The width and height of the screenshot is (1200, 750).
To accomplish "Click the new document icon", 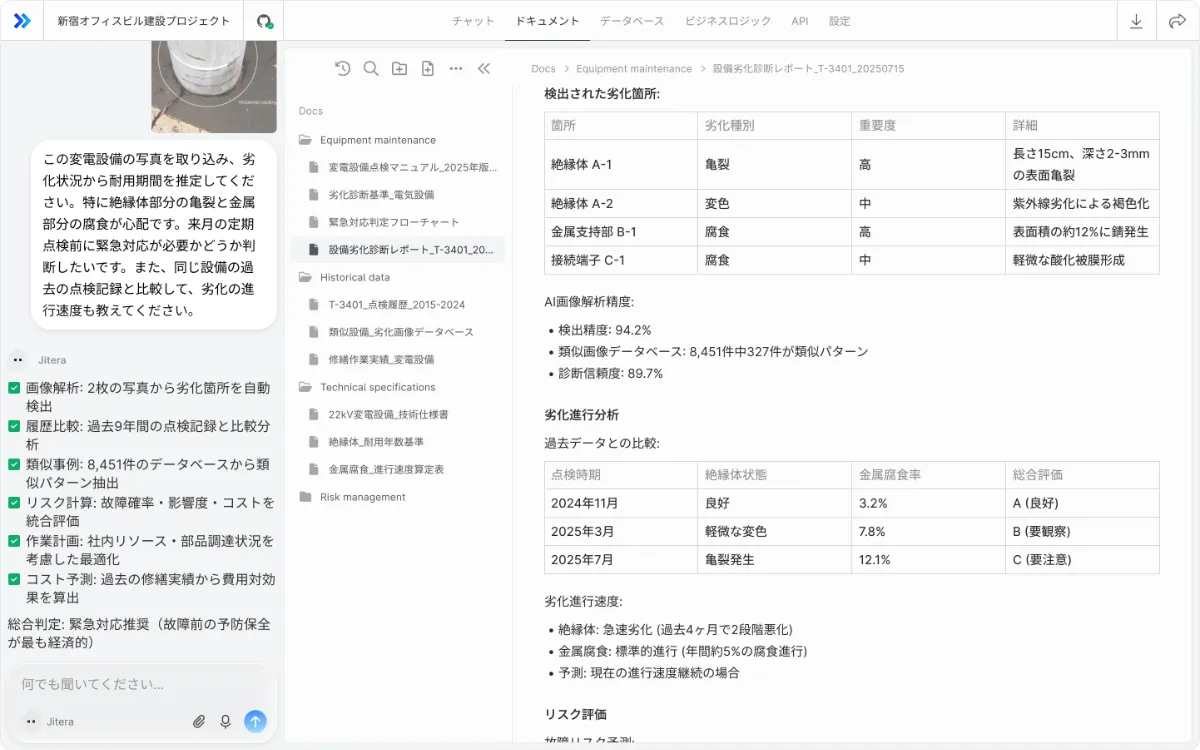I will click(x=427, y=69).
